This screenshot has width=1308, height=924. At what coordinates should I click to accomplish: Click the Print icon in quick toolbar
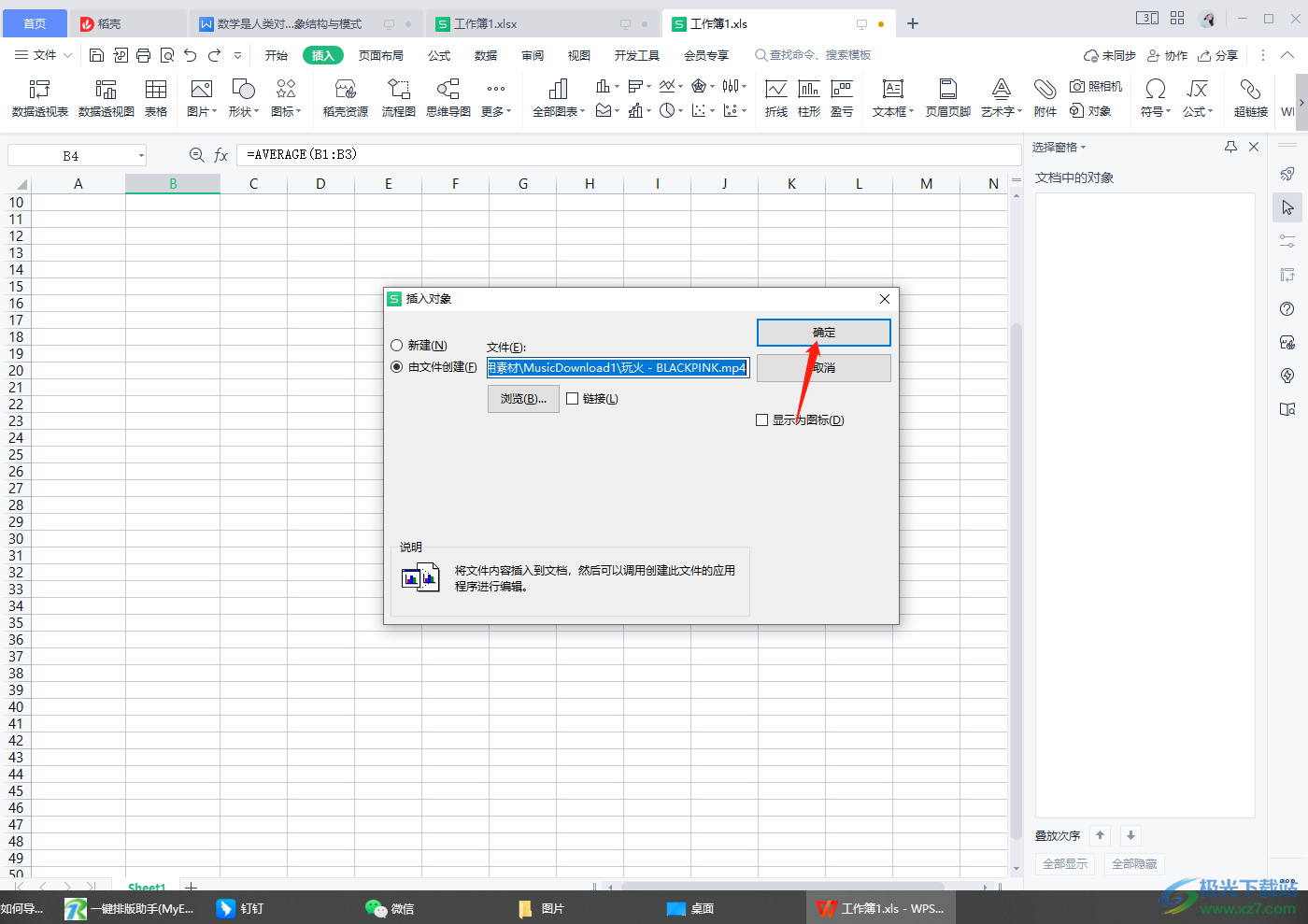point(143,55)
